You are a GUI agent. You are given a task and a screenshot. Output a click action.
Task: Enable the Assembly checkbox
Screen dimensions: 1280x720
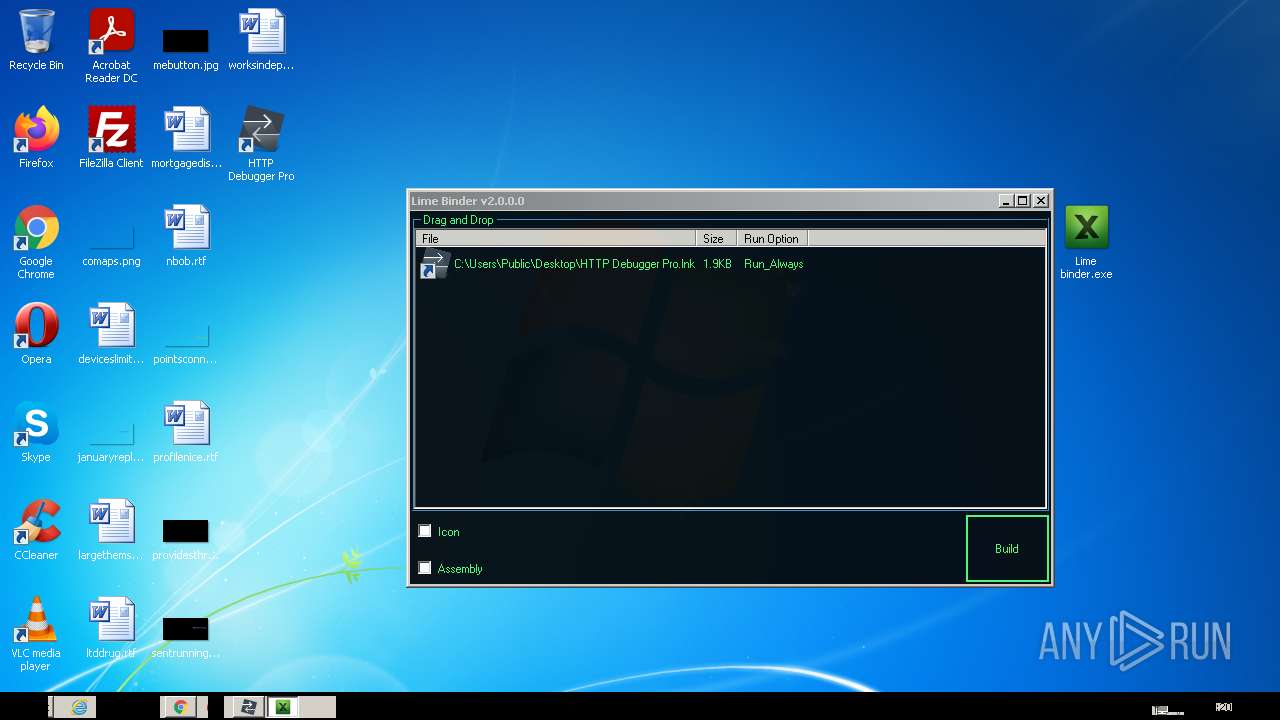point(425,568)
